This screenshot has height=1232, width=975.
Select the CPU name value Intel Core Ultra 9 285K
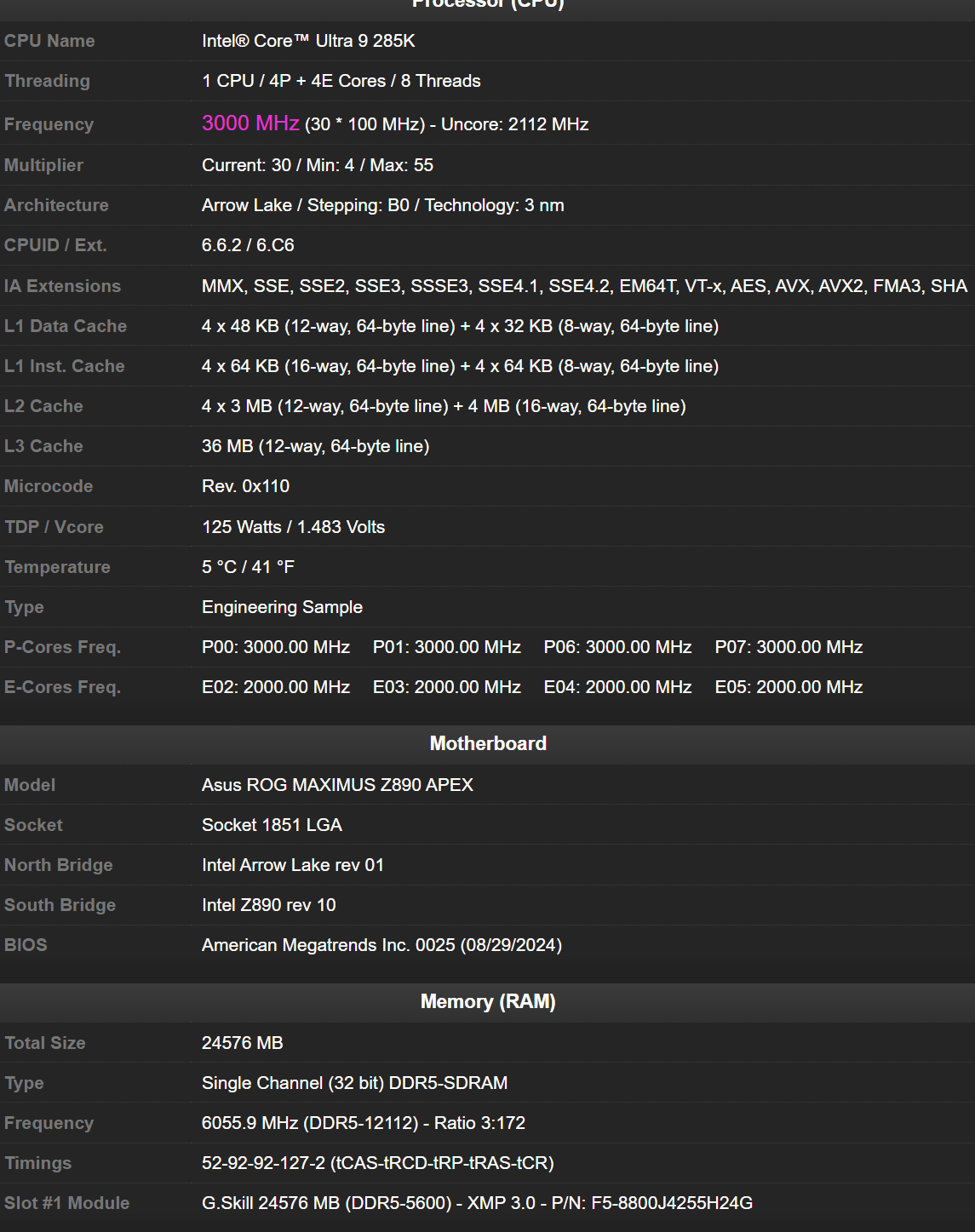coord(308,41)
